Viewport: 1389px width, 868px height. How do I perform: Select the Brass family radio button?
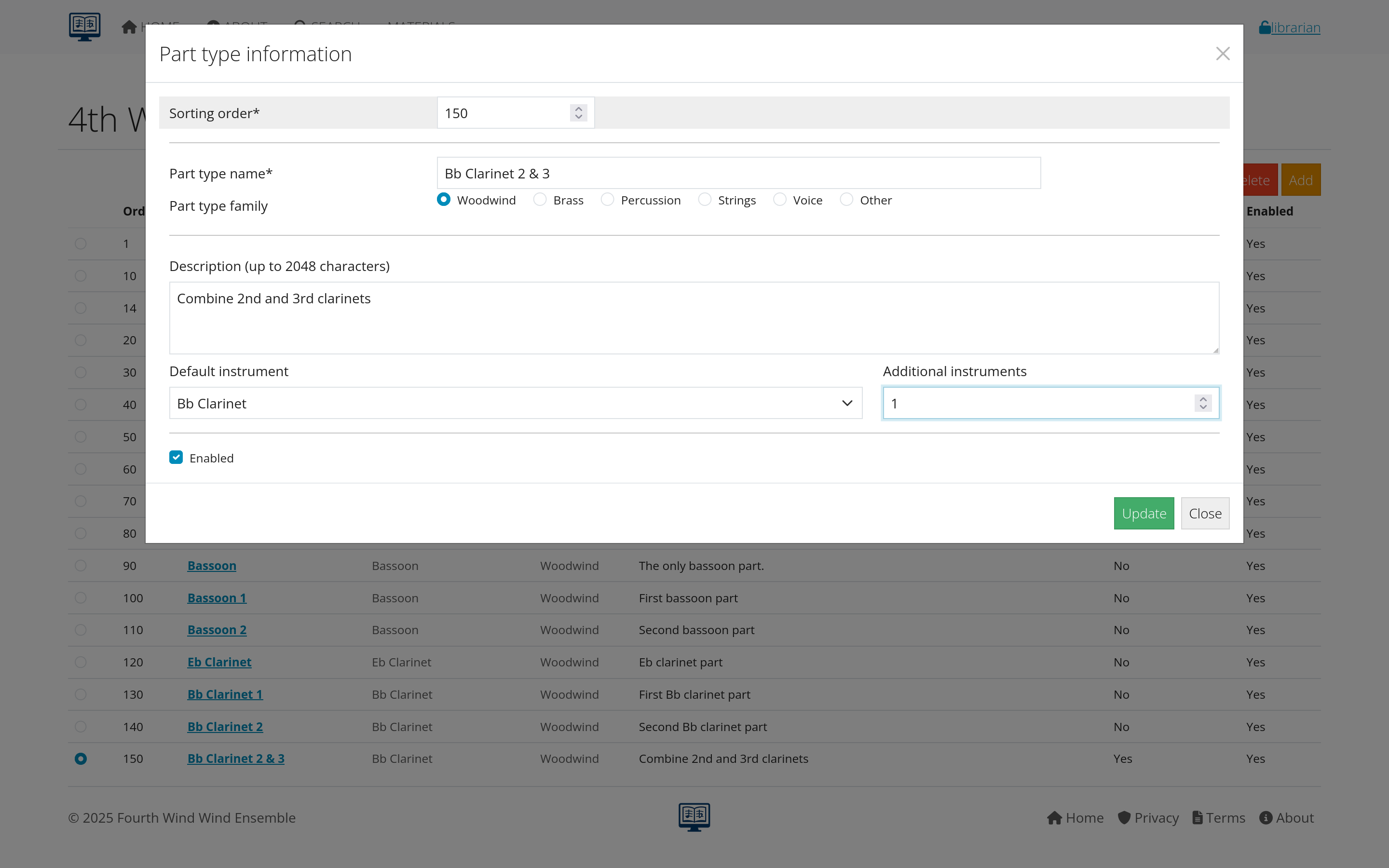pyautogui.click(x=540, y=200)
